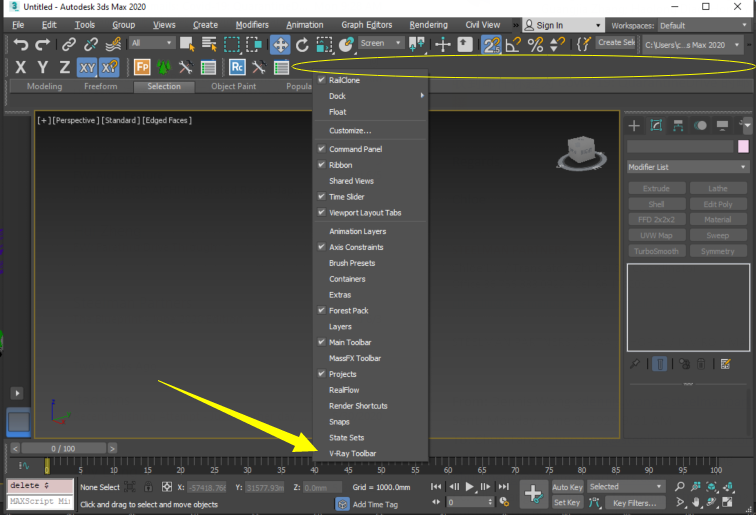Enable Snaps toolbar in the menu
The height and width of the screenshot is (515, 756).
click(x=370, y=421)
